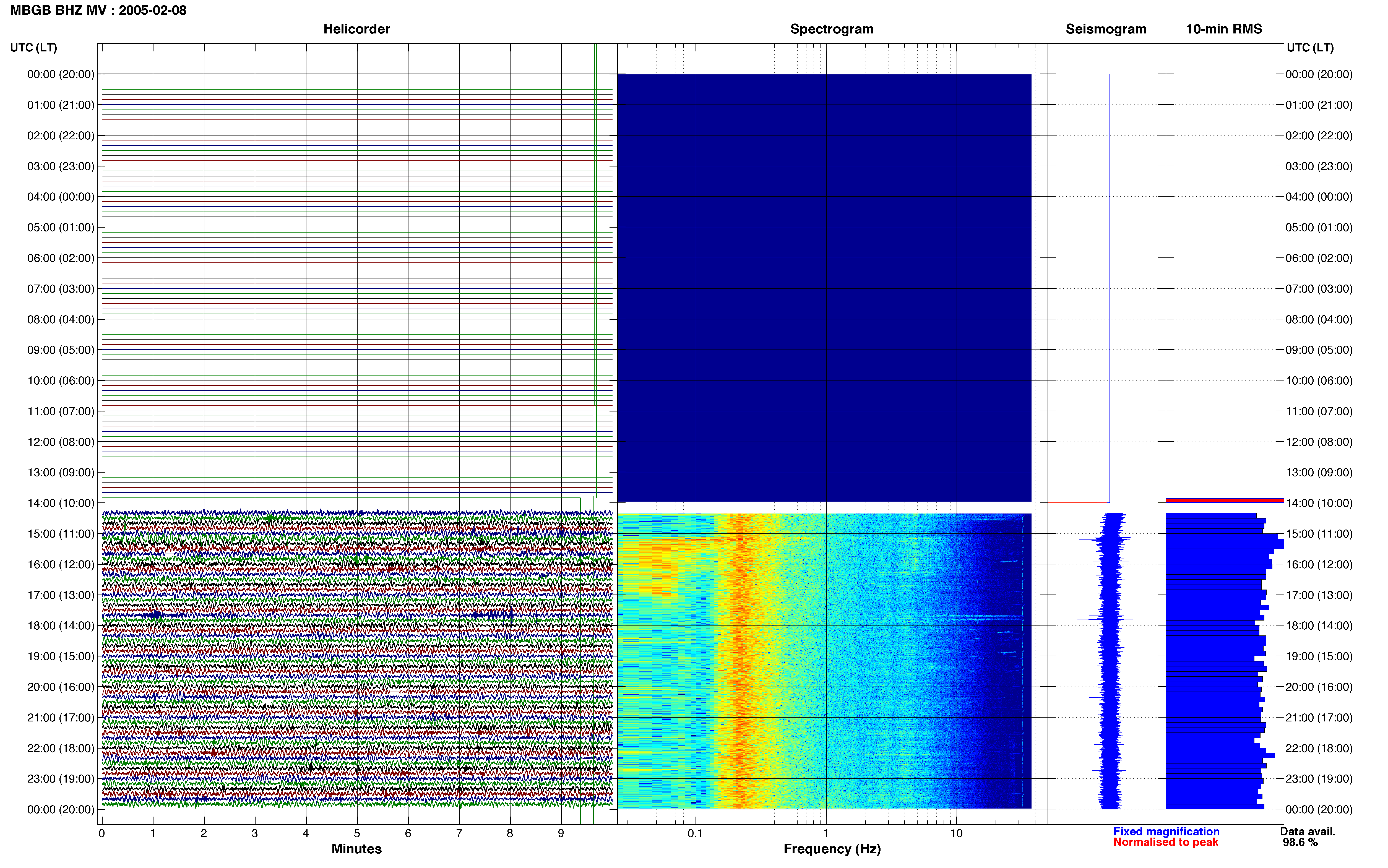
Task: Click frequency tick label 10
Action: point(956,833)
